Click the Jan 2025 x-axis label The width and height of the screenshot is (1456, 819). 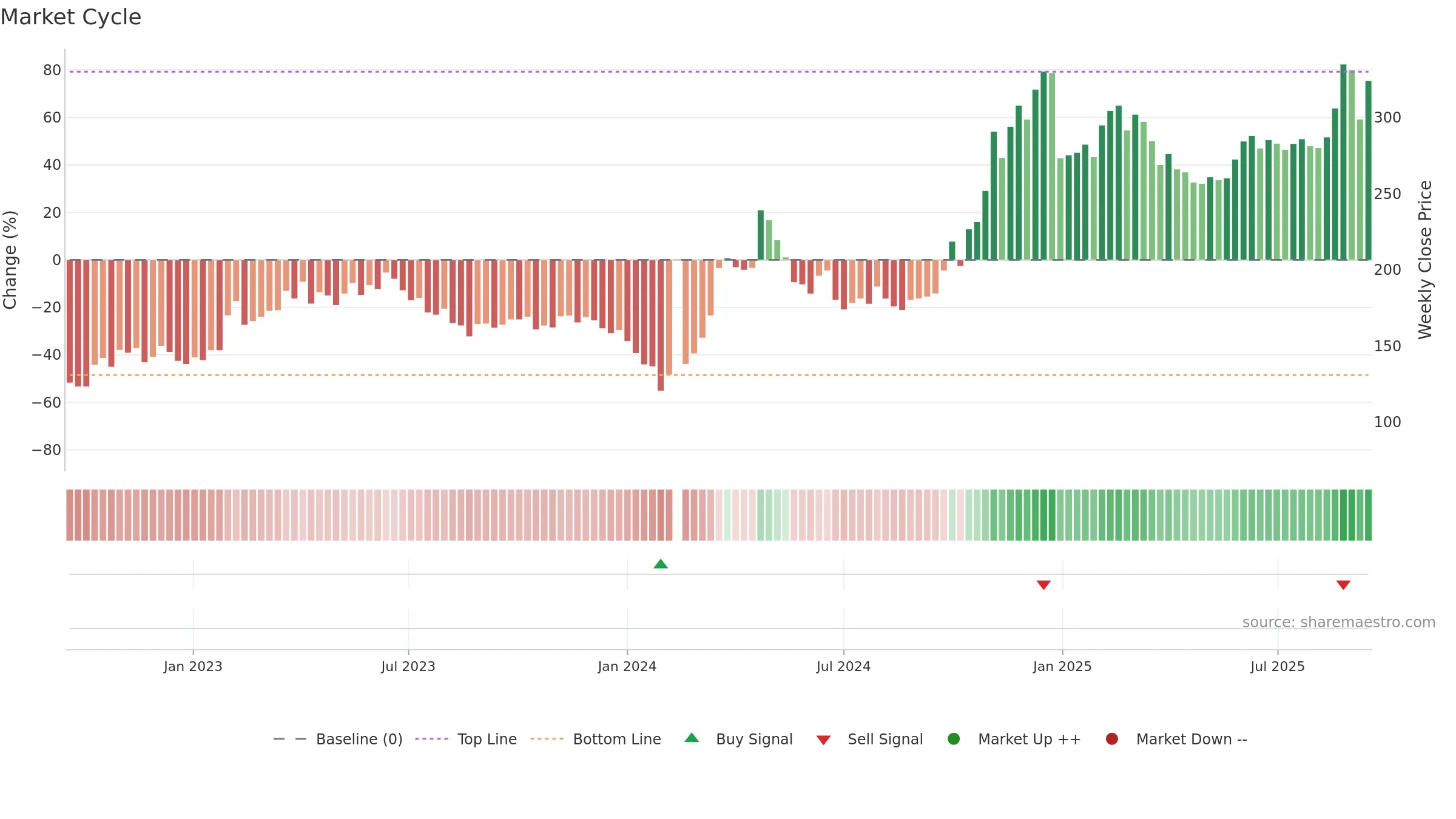tap(1062, 666)
